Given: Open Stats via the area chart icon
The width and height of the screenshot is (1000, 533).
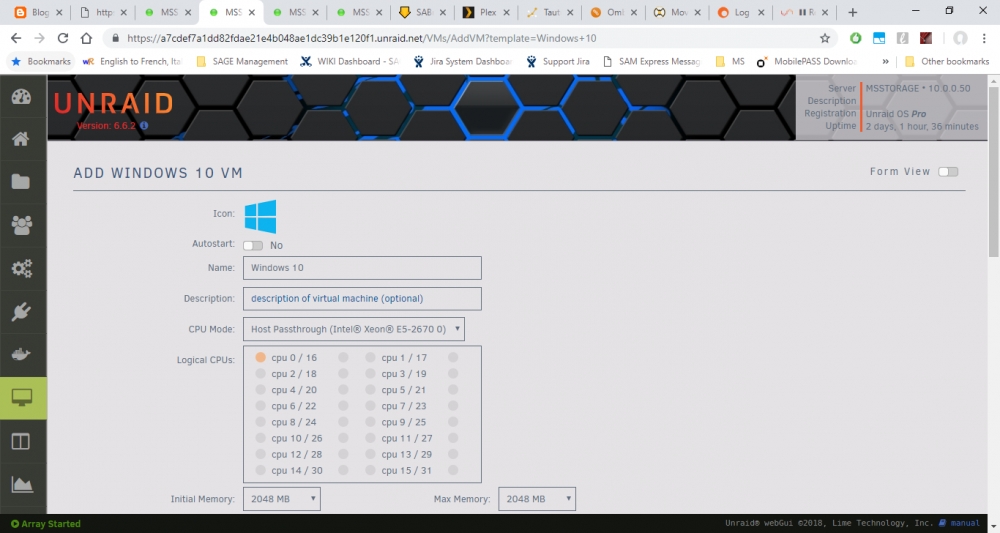Looking at the screenshot, I should (x=22, y=485).
